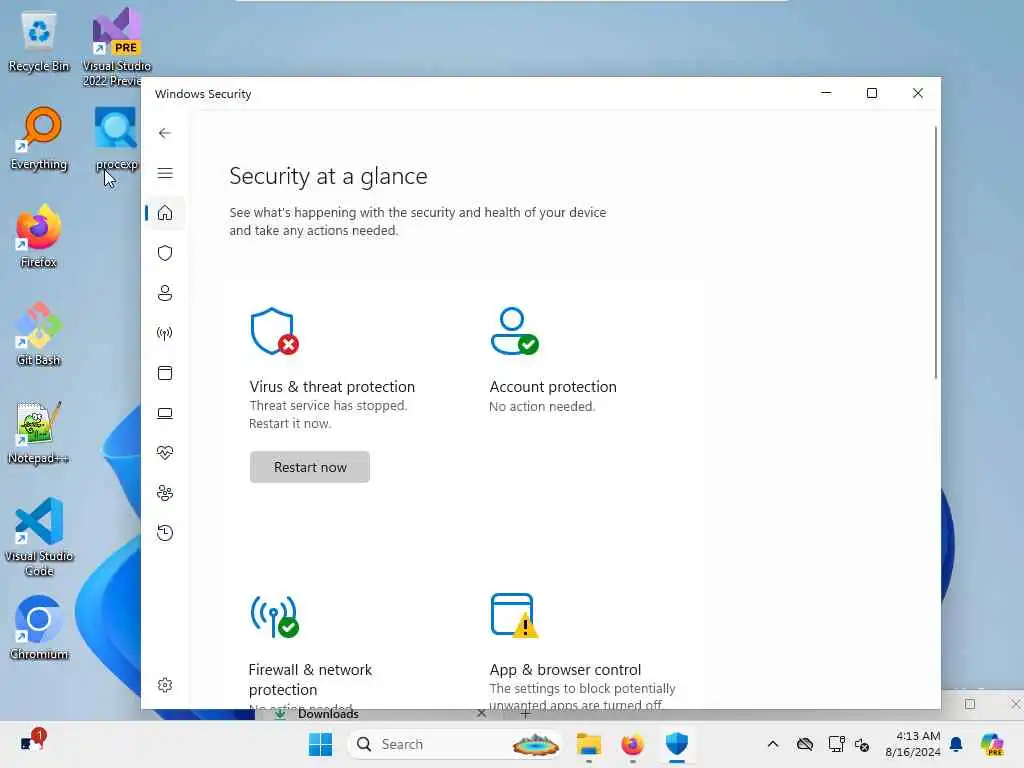Show hidden tray icons chevron
The image size is (1024, 768).
(773, 744)
